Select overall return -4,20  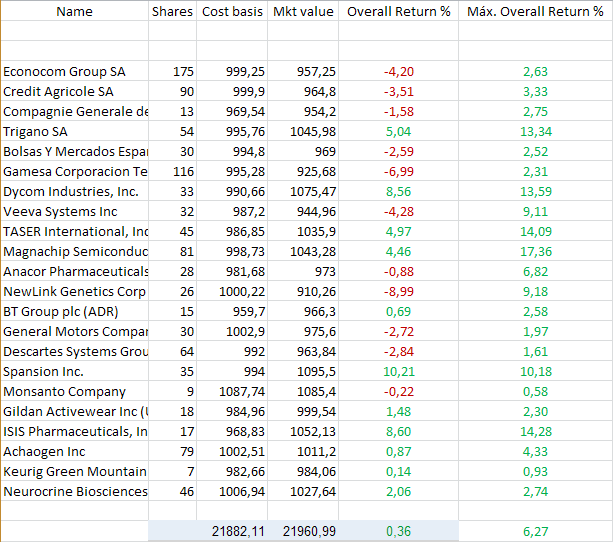(x=399, y=71)
